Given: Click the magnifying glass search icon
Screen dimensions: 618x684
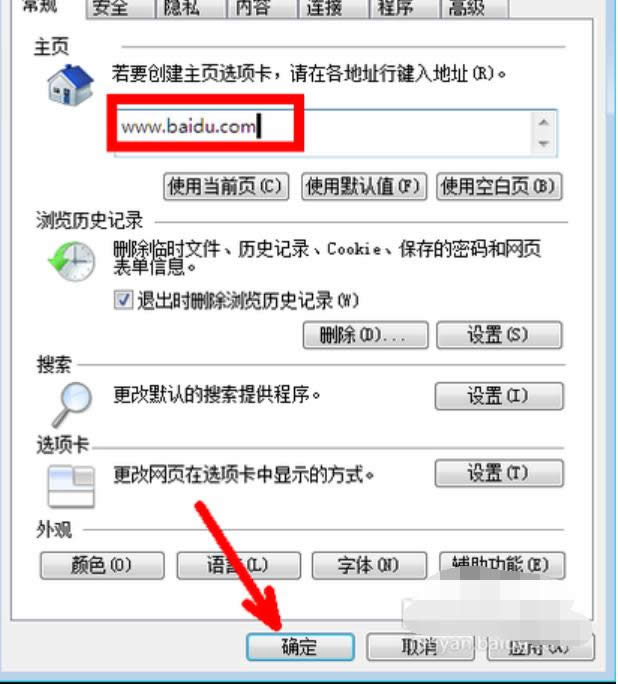Looking at the screenshot, I should [72, 404].
